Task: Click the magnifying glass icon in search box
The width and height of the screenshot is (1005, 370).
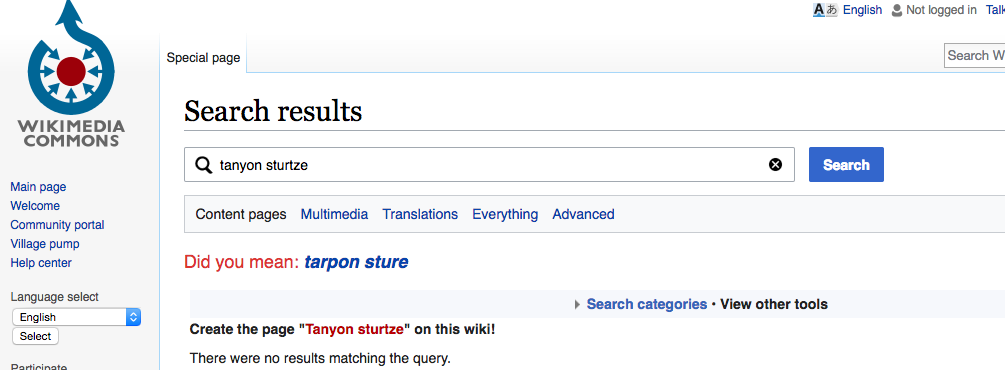Action: 203,165
